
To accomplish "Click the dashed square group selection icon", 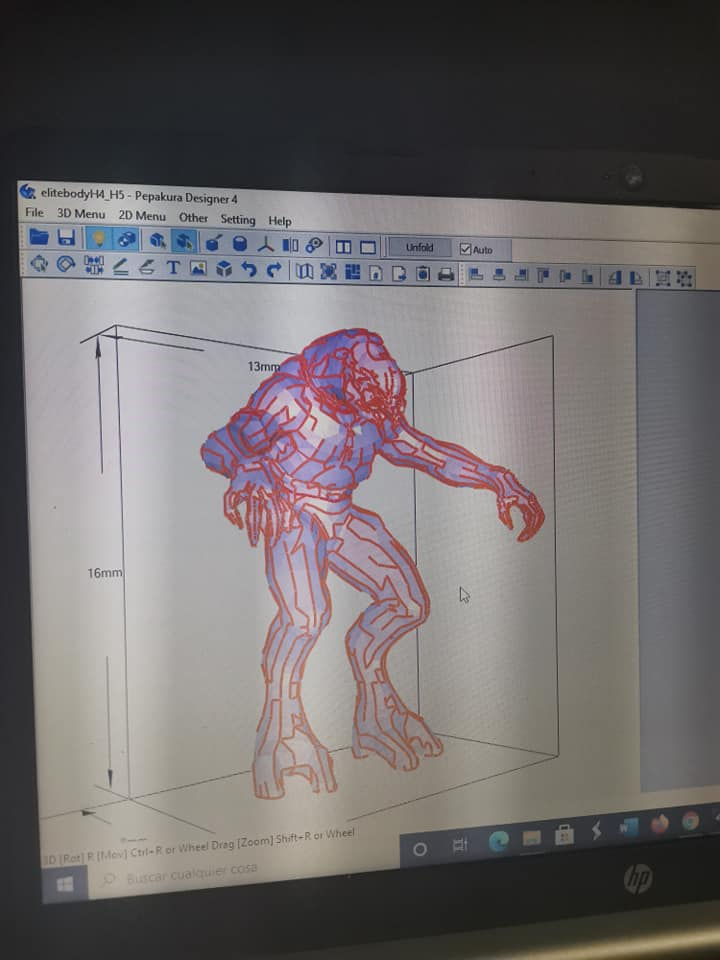I will pos(662,279).
